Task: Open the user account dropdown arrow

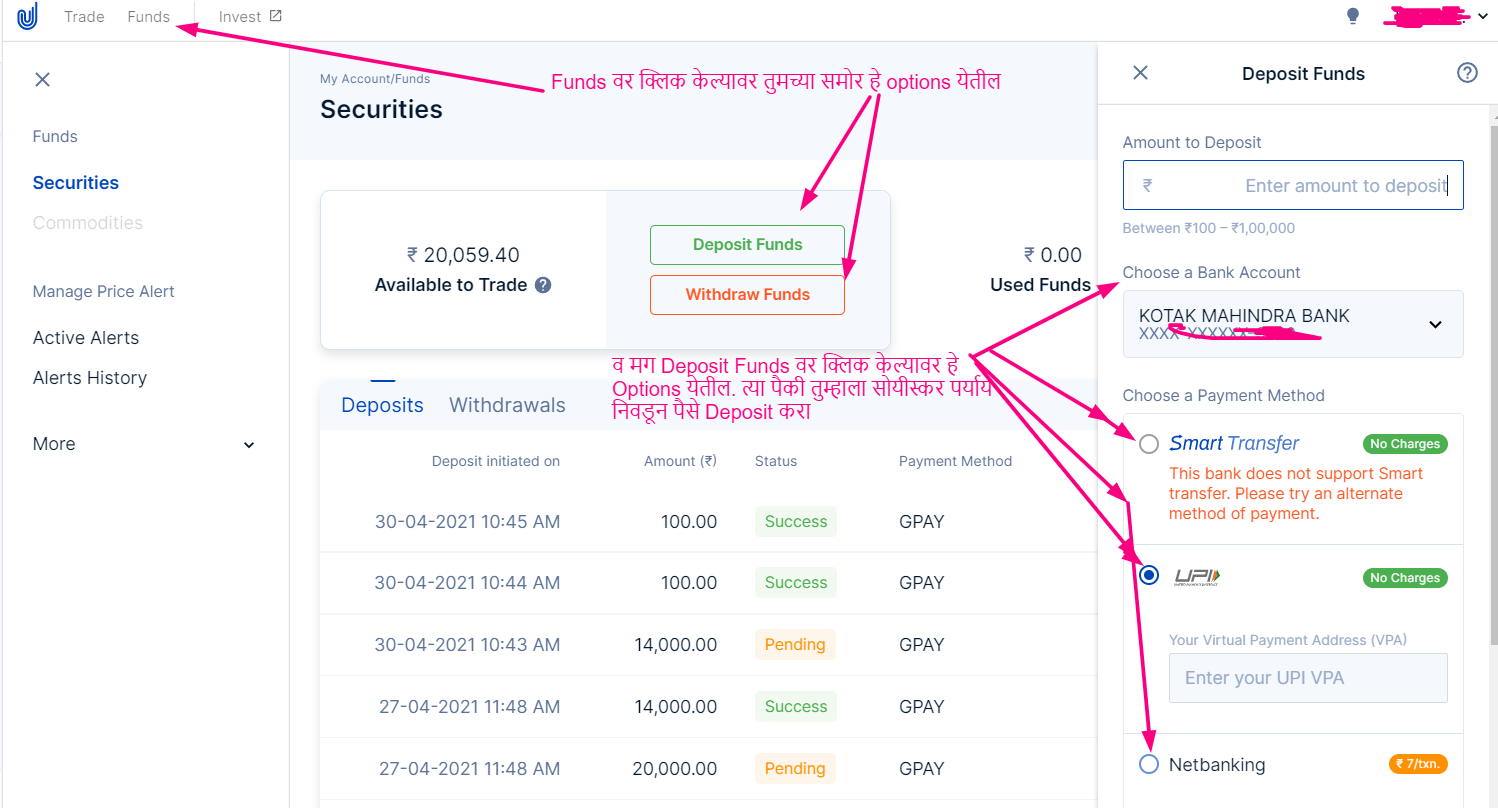Action: click(1482, 16)
